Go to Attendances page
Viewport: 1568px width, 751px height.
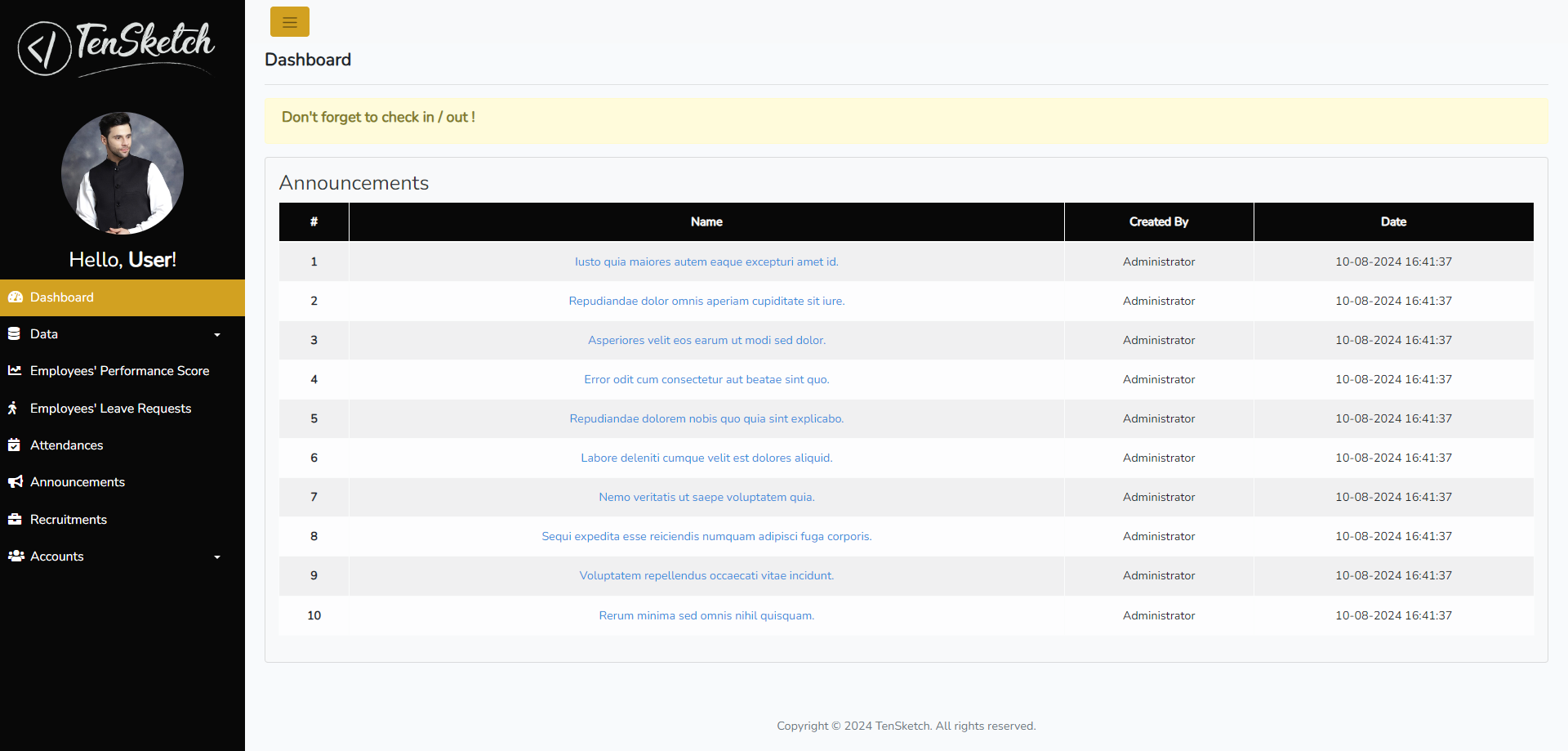(122, 445)
